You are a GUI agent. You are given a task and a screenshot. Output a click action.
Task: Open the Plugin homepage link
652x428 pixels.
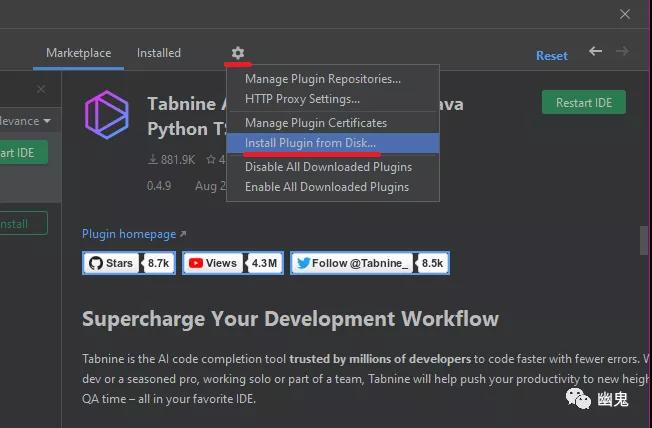point(134,234)
